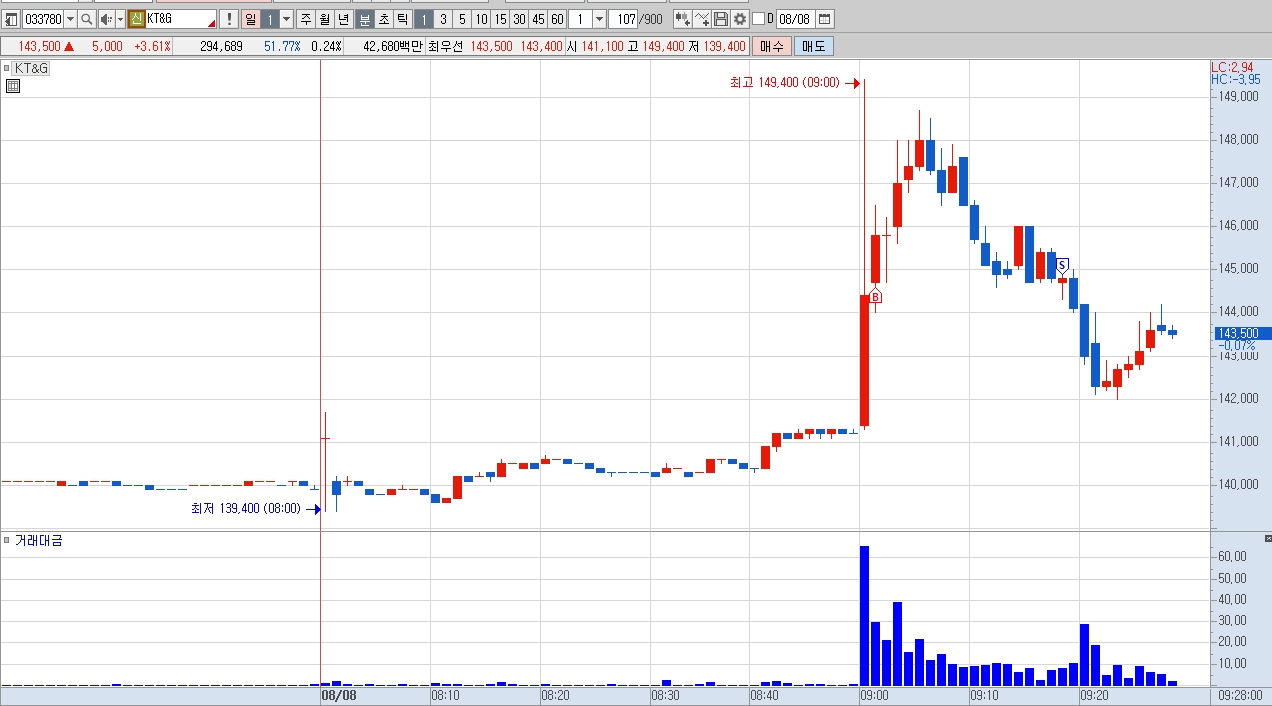Select the 60 minute interval tab
This screenshot has height=706, width=1272.
point(557,19)
